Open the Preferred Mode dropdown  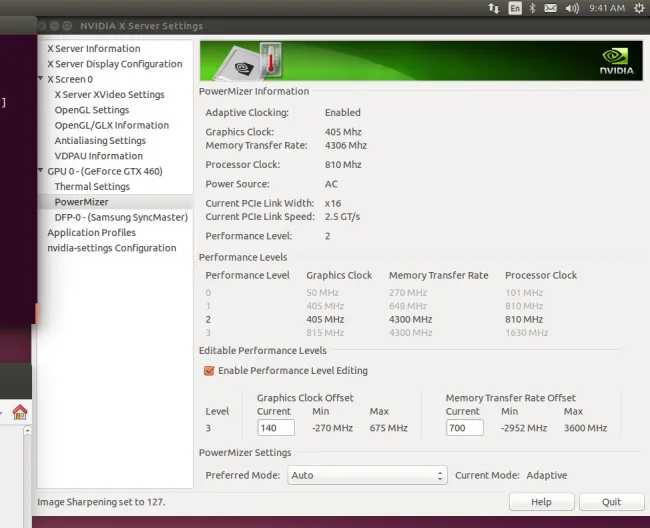(x=367, y=475)
